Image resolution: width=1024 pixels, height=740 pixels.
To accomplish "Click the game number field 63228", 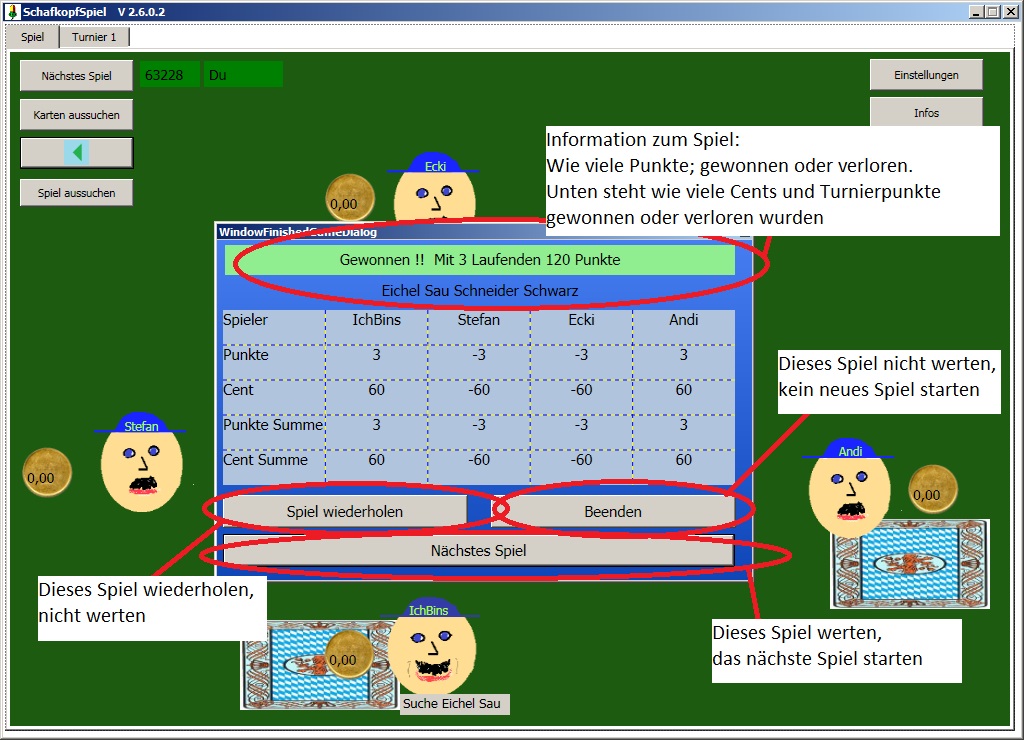I will tap(169, 75).
